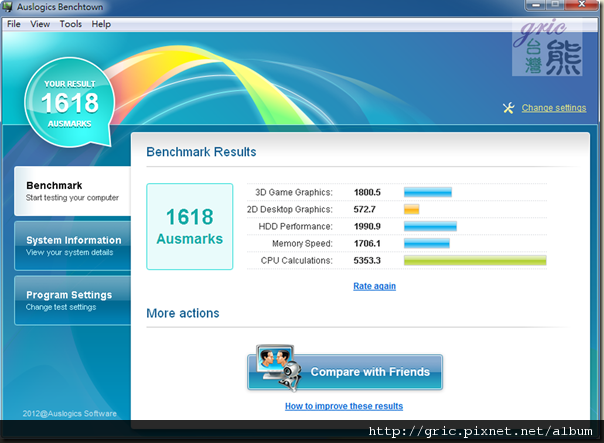Click the HDD Performance score bar
Screen dimensions: 604x443
[x=430, y=226]
